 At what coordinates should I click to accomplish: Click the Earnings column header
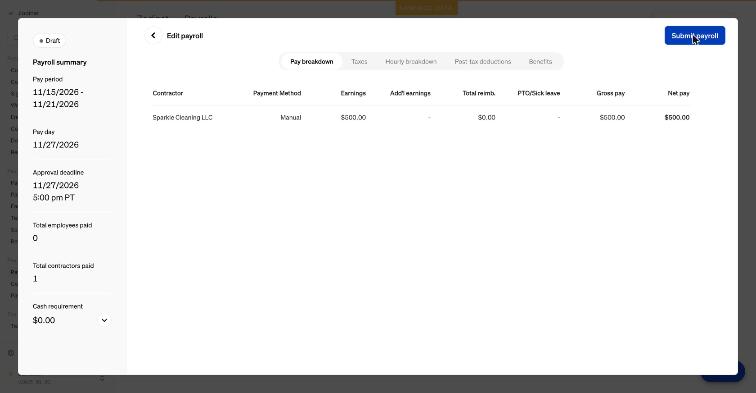point(353,94)
